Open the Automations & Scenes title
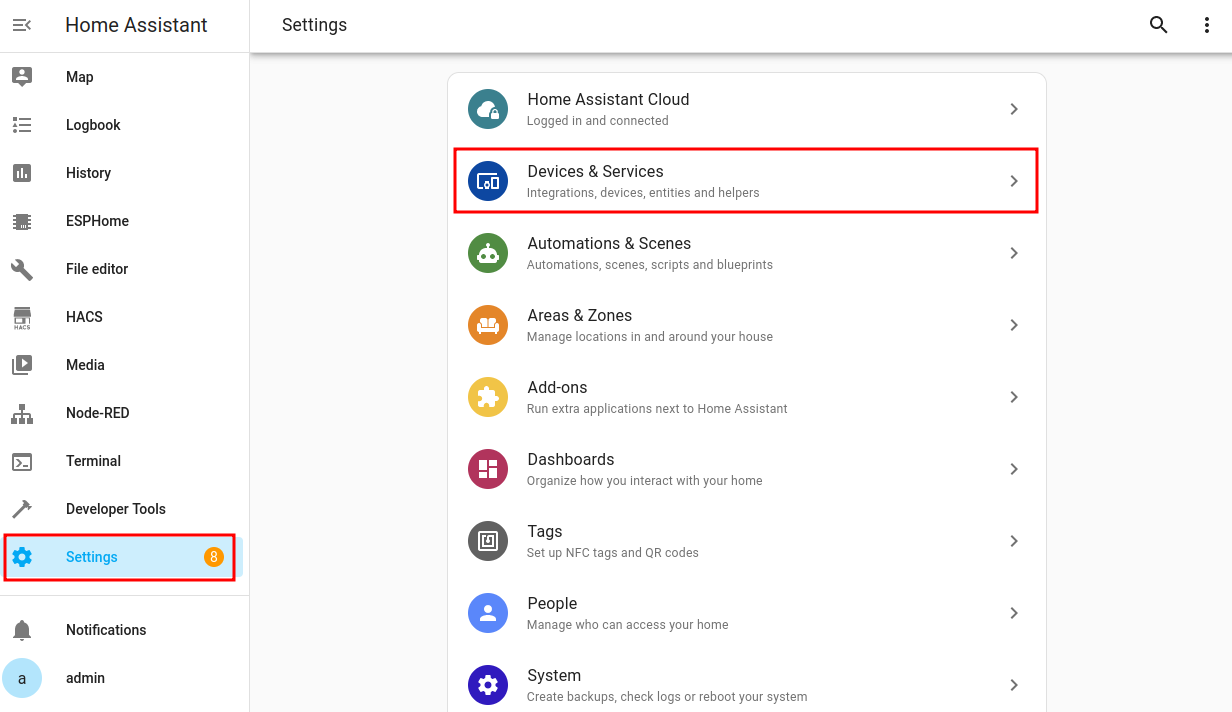The height and width of the screenshot is (712, 1232). (x=609, y=243)
